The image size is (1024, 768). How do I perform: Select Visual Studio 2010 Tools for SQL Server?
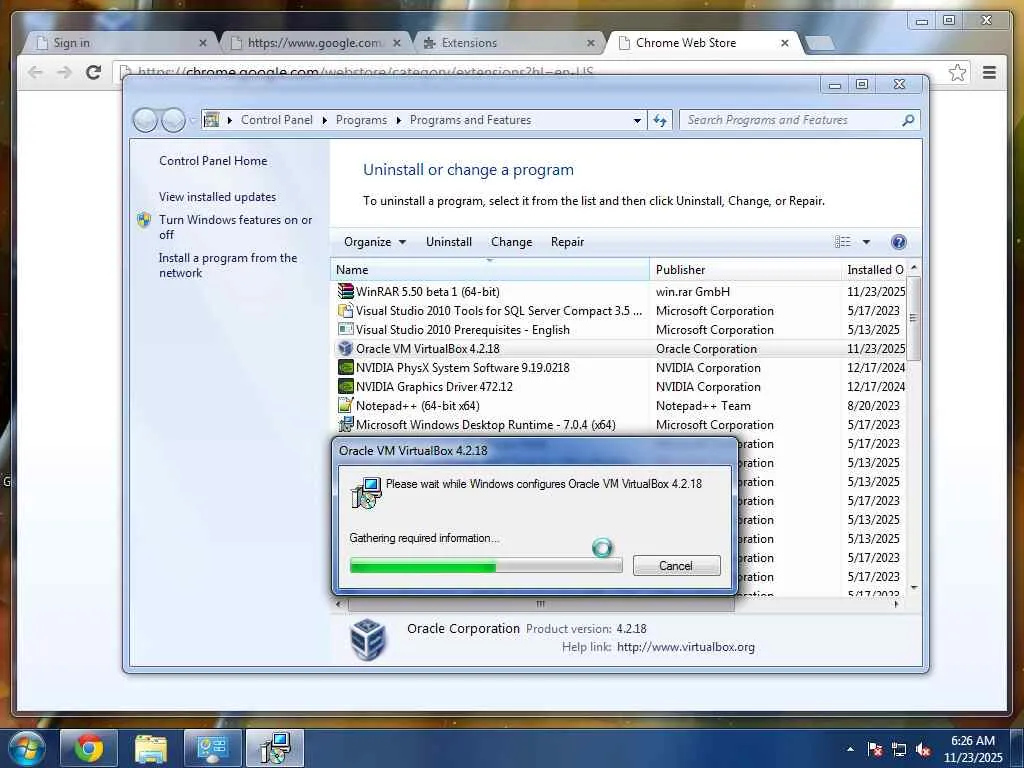click(x=619, y=311)
